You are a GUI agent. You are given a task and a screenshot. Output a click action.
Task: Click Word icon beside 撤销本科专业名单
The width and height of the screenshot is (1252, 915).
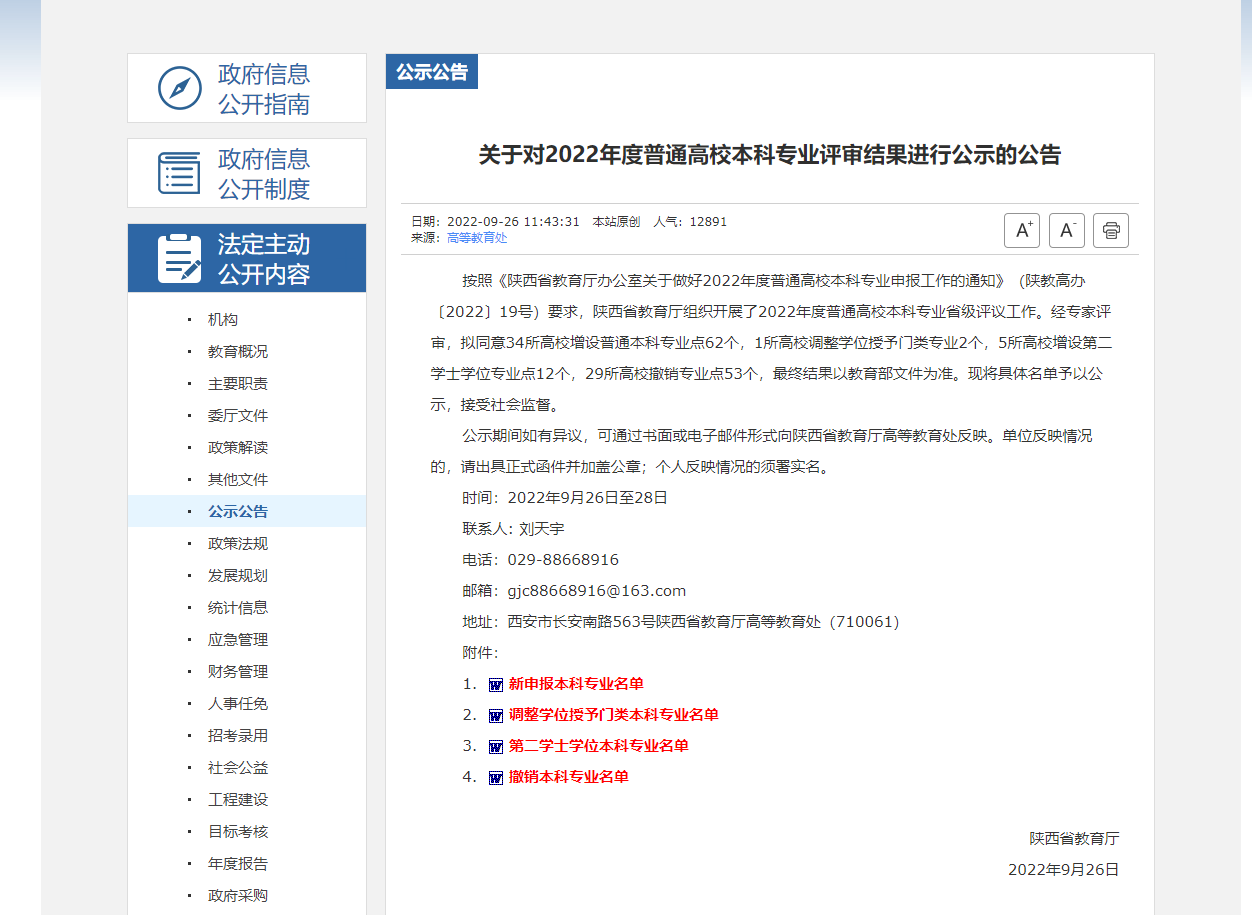coord(496,778)
